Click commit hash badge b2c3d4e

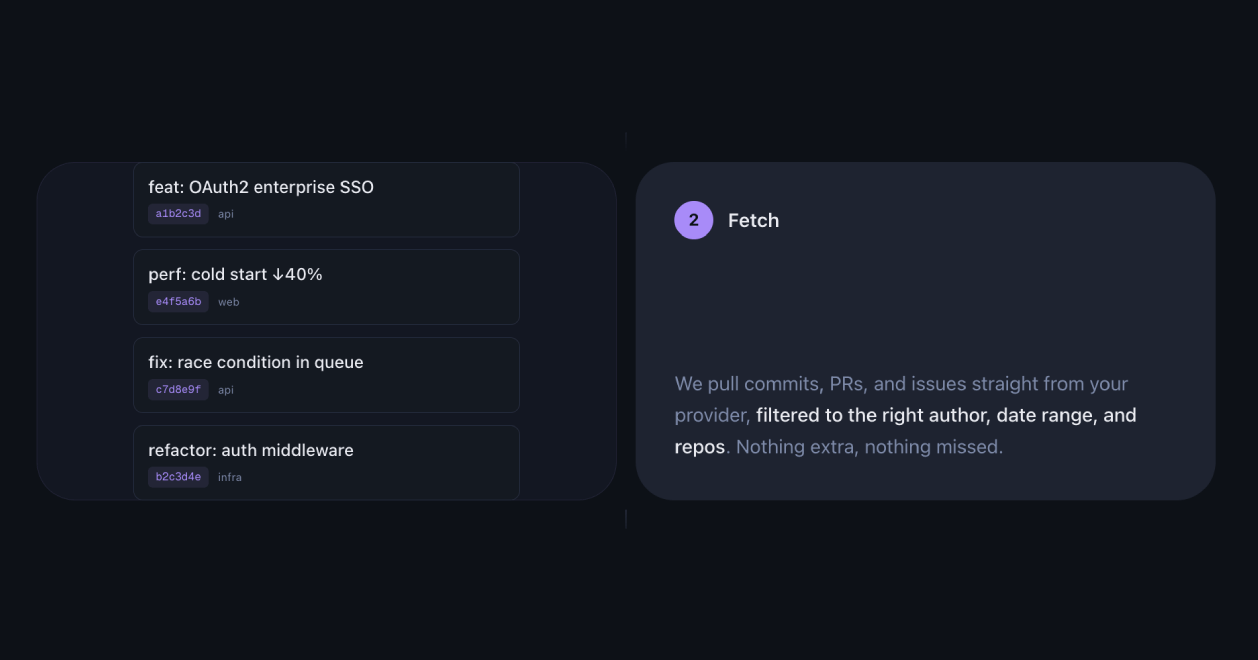pyautogui.click(x=178, y=477)
